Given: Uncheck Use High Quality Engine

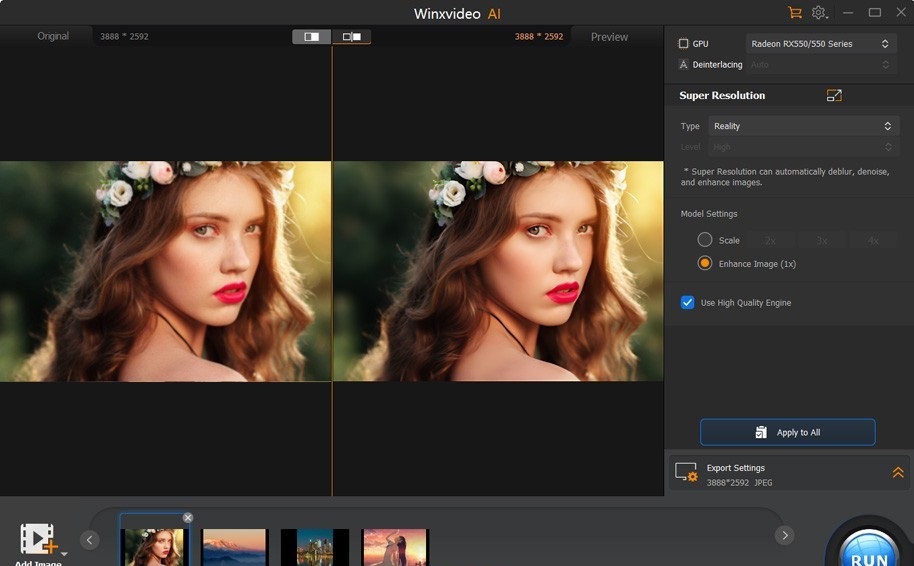Looking at the screenshot, I should [x=688, y=302].
